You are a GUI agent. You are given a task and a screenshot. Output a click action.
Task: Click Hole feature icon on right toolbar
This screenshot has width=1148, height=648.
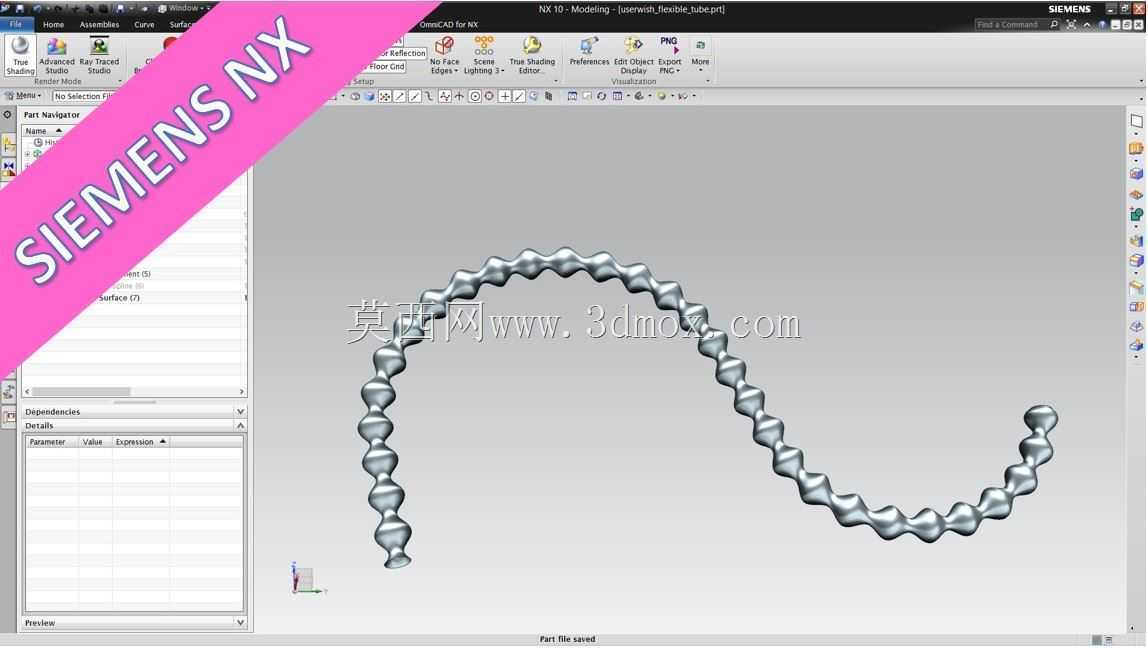(x=1136, y=174)
